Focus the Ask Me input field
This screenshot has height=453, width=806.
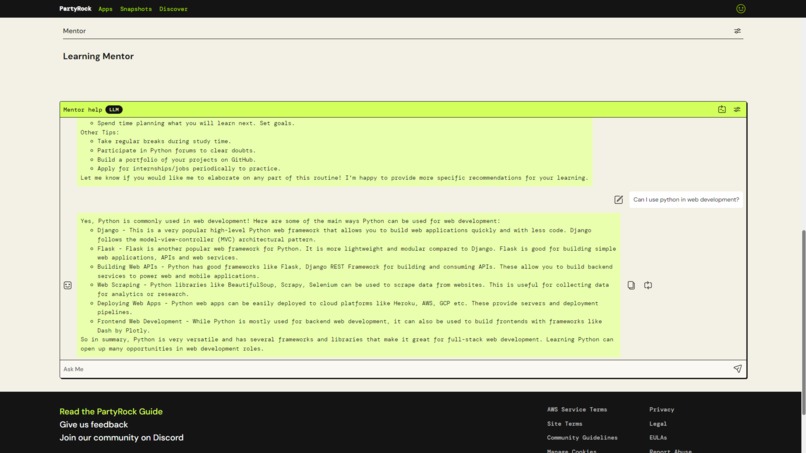[396, 369]
